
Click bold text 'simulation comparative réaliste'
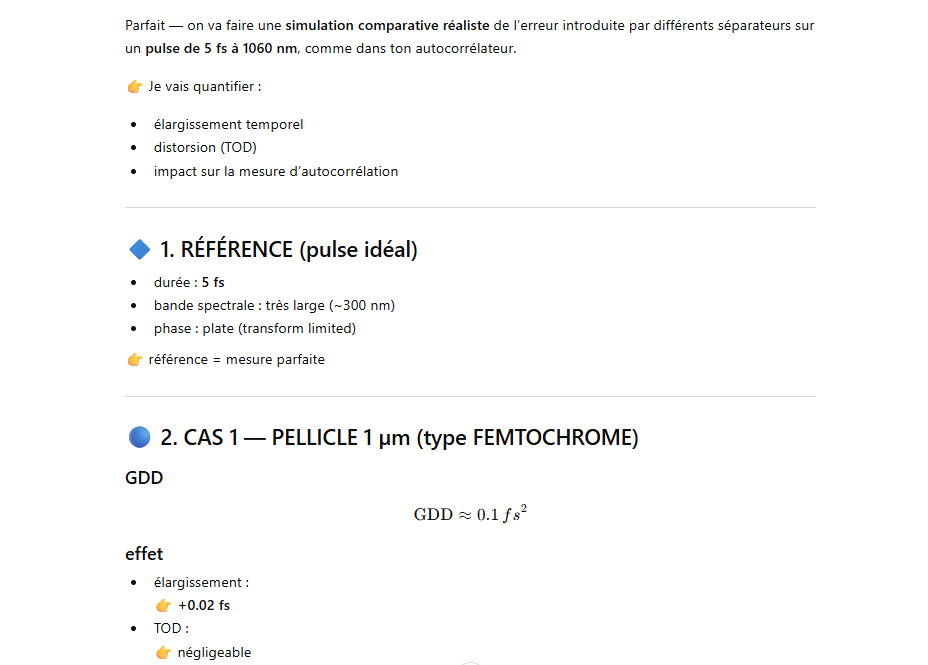pyautogui.click(x=387, y=25)
